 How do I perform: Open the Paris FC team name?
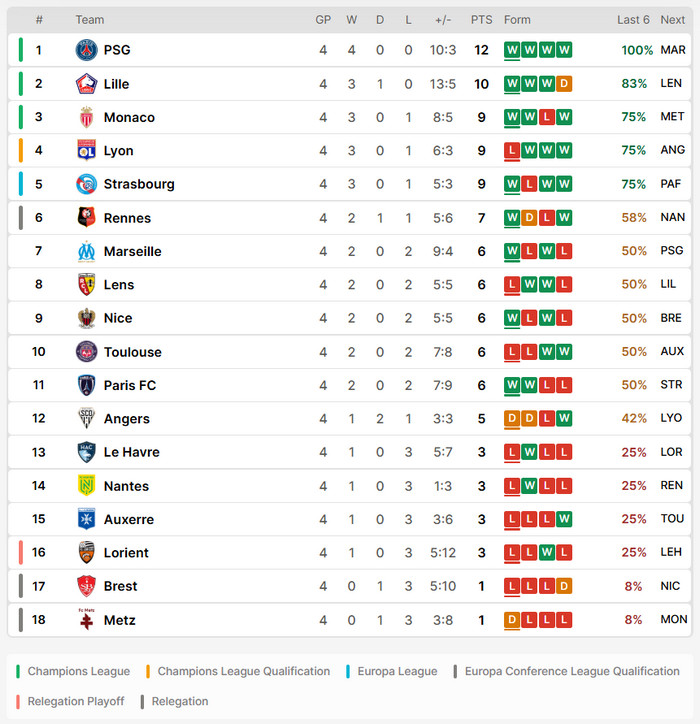(130, 385)
